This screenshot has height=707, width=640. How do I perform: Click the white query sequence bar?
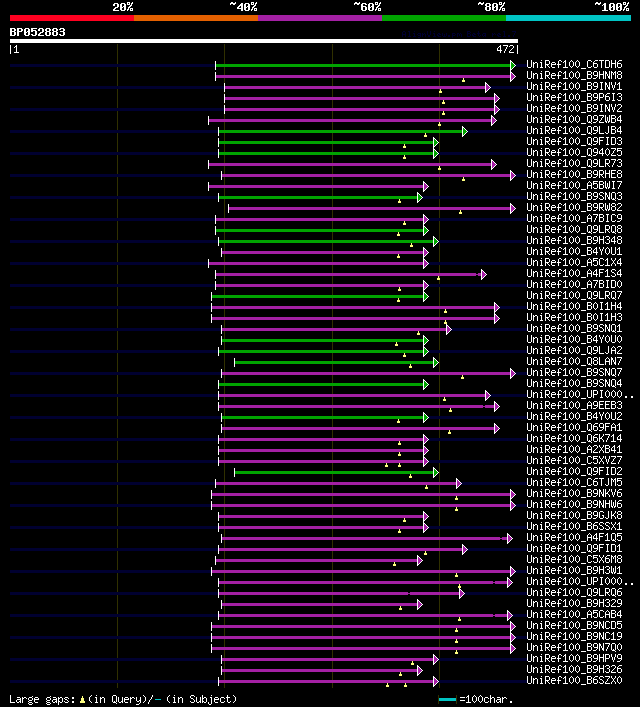[264, 41]
